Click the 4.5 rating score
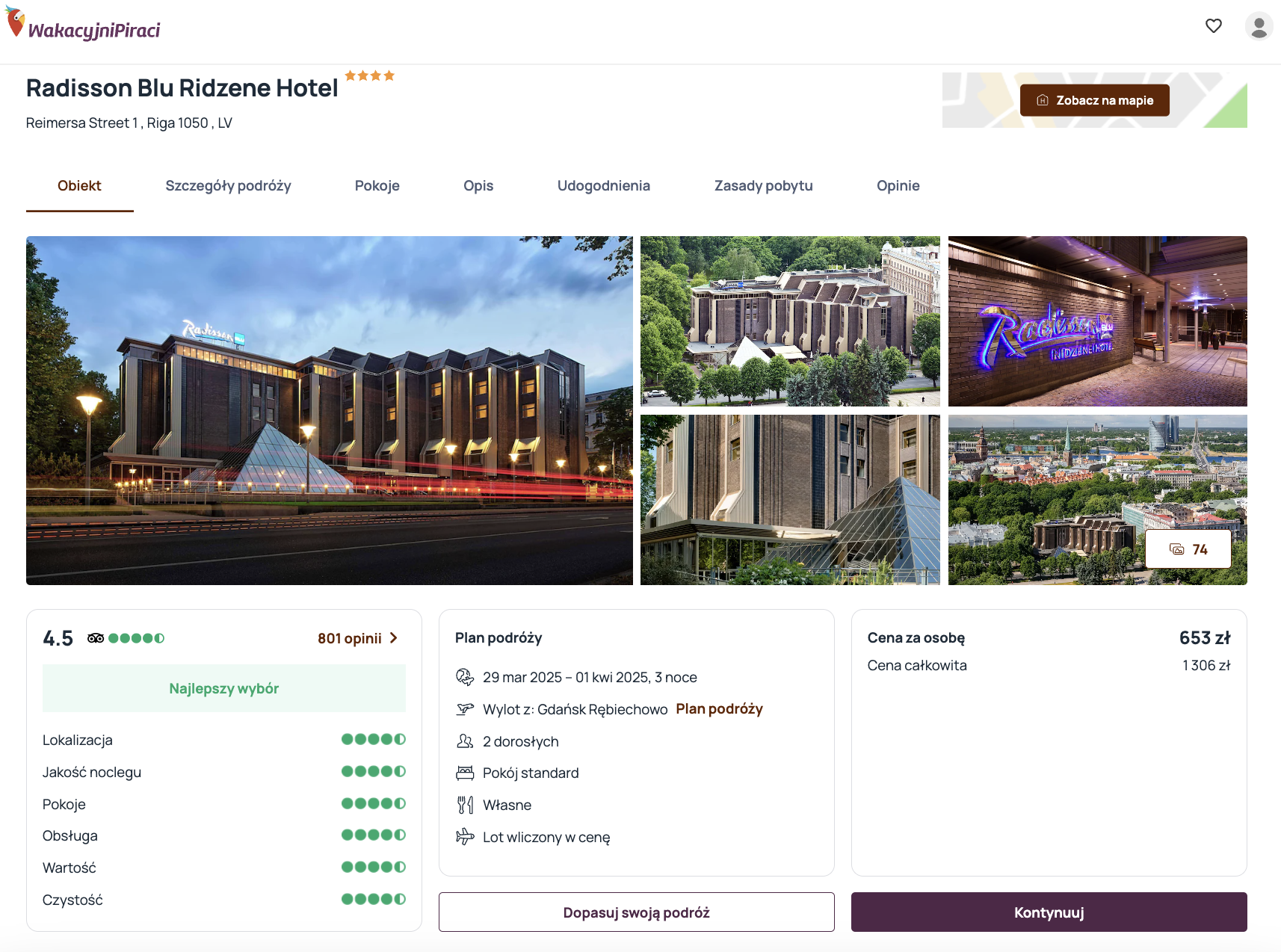 click(x=58, y=638)
